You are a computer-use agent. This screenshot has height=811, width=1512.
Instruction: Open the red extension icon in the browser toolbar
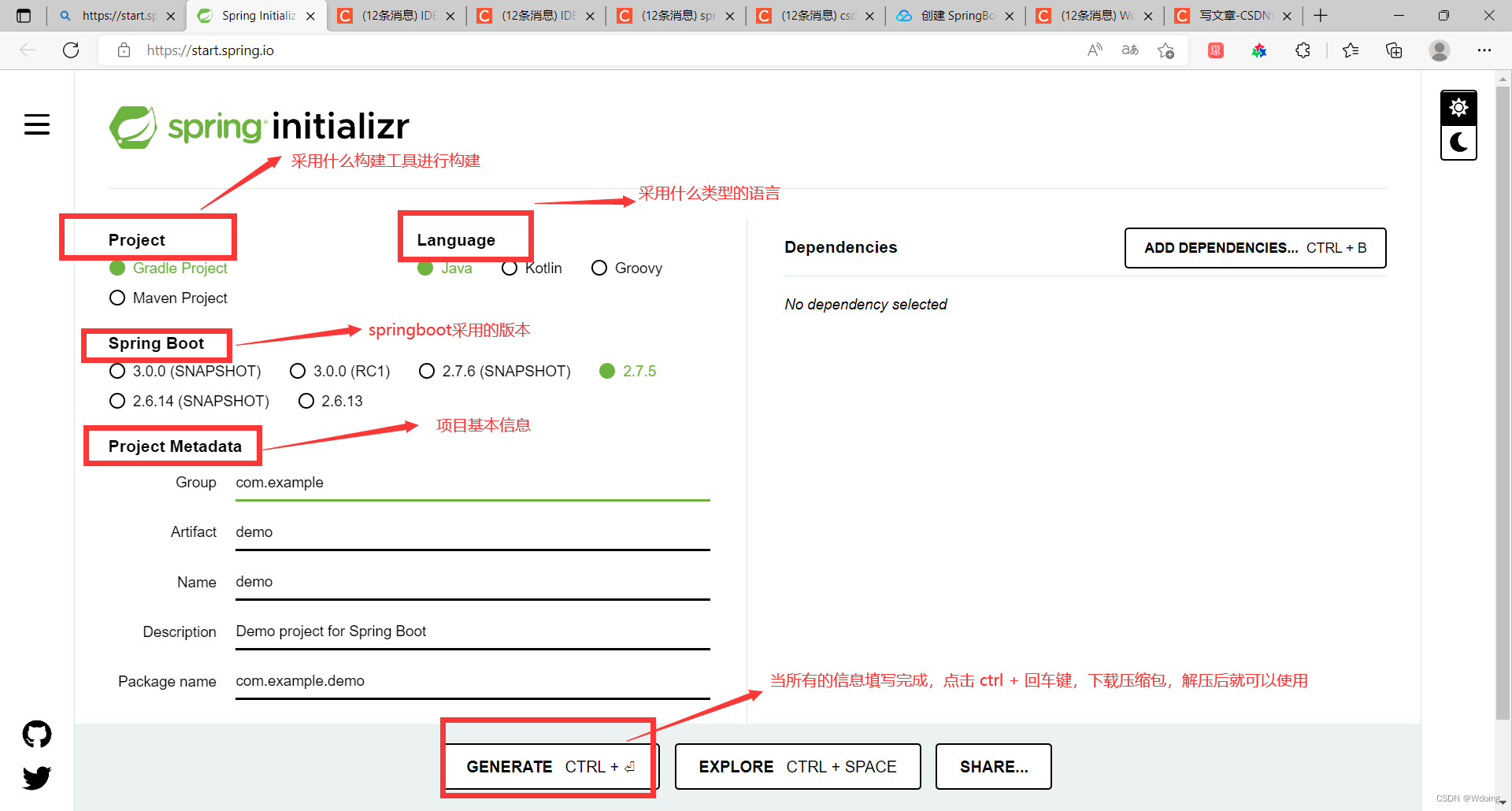click(1216, 50)
